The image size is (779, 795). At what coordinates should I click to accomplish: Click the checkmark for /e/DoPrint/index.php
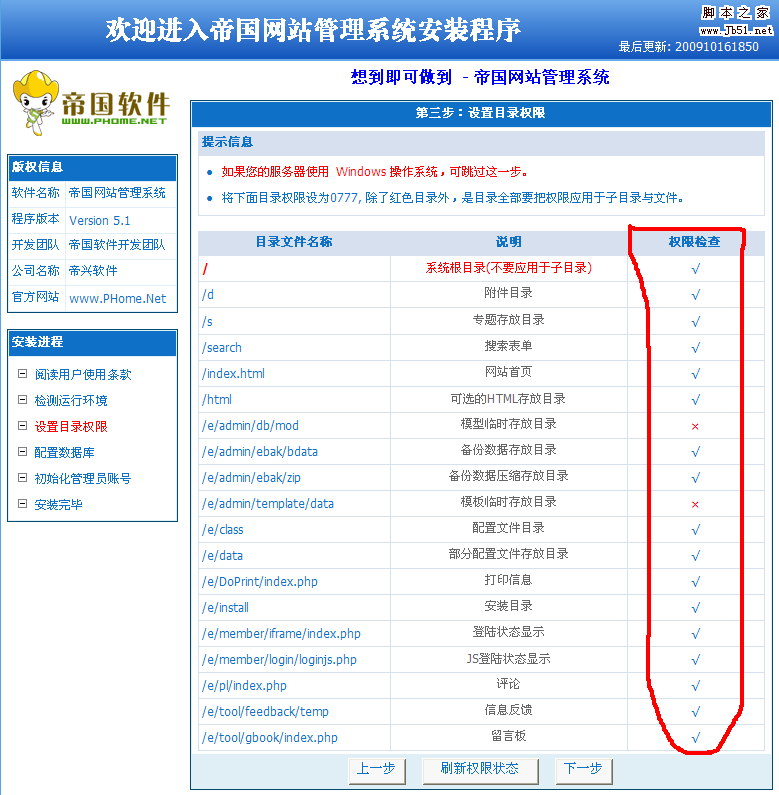coord(696,582)
